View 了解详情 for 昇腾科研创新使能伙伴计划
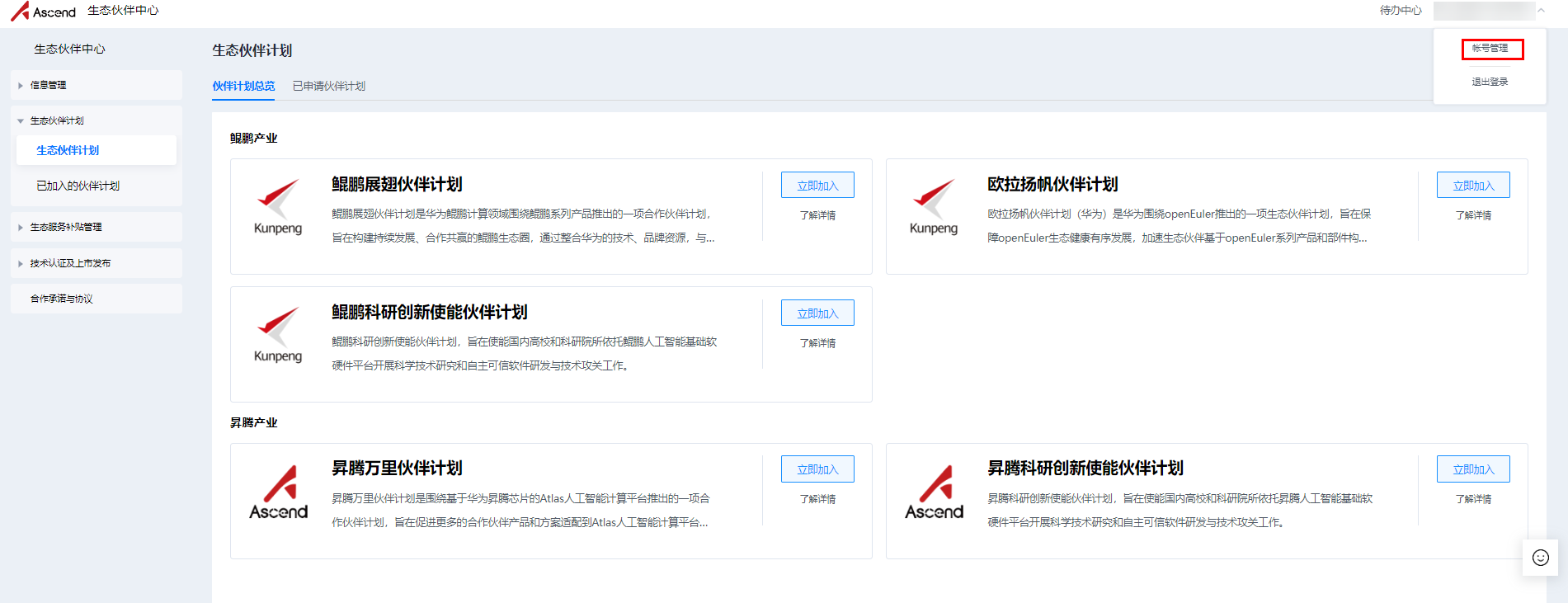Viewport: 1568px width, 603px height. 1473,499
